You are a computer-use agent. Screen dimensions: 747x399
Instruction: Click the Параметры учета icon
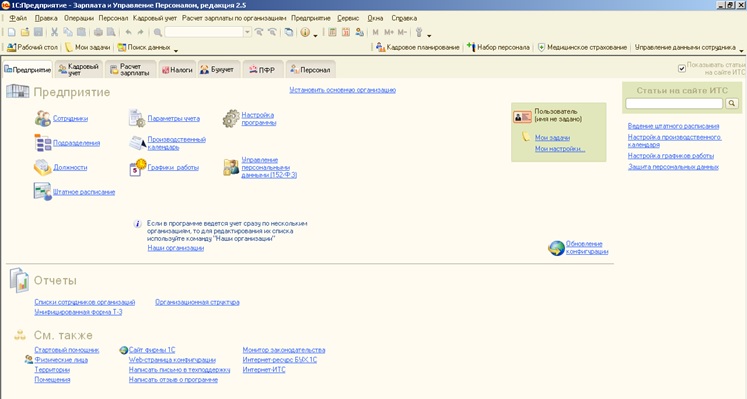coord(137,118)
